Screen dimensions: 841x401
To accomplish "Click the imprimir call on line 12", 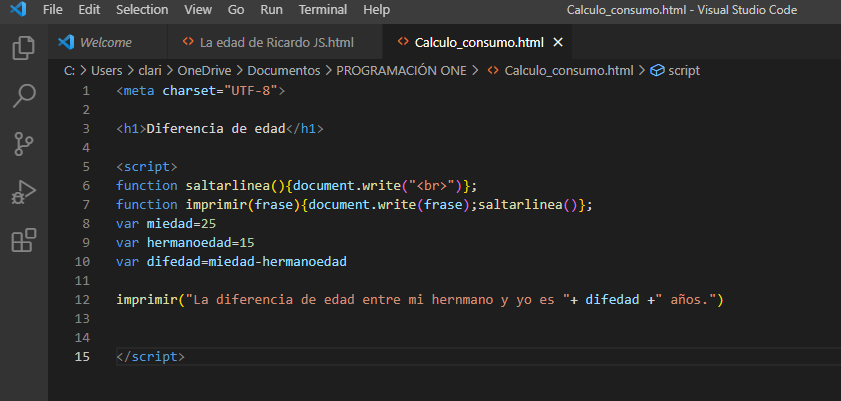I will (x=147, y=300).
